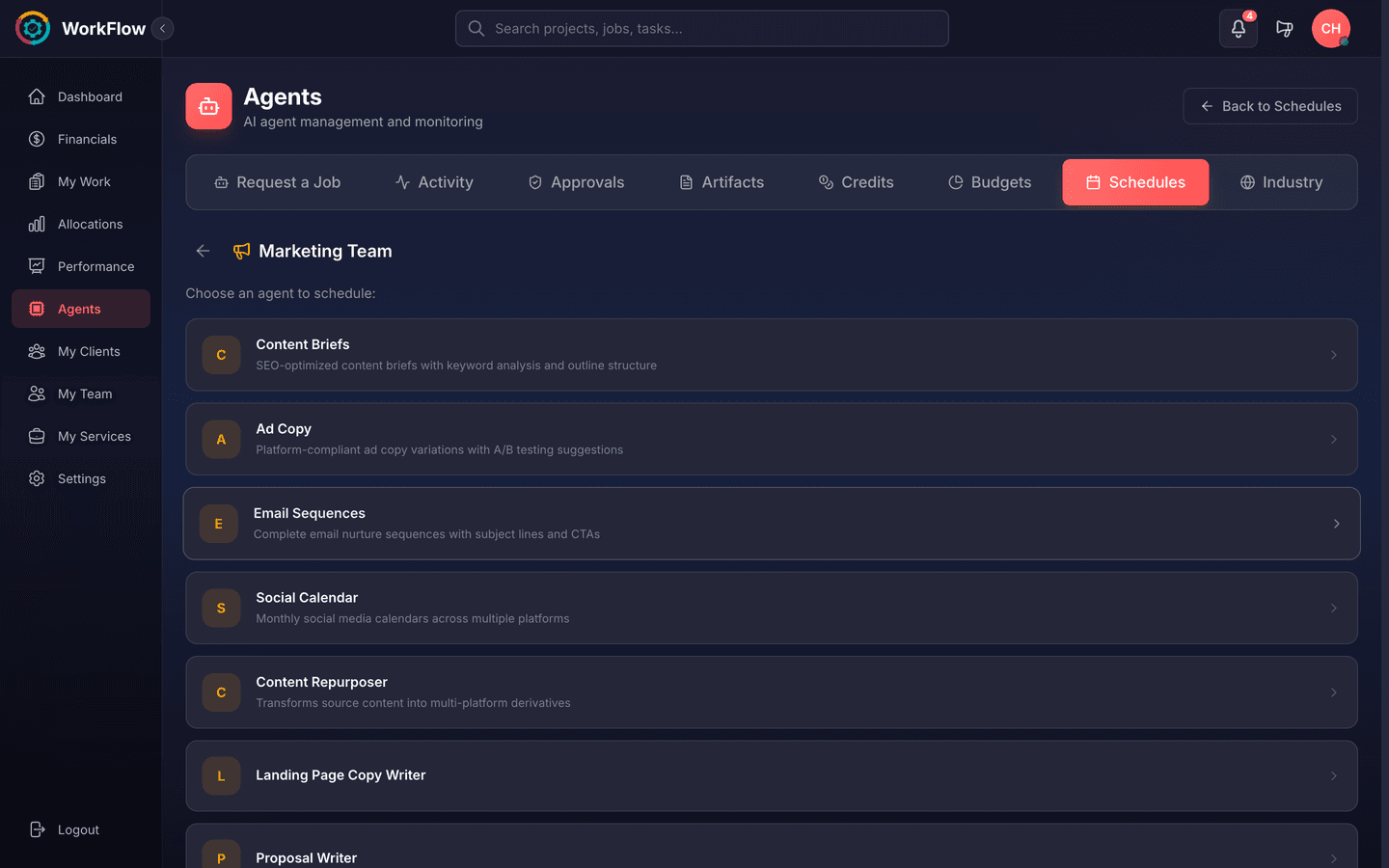Click the Ad Copy A avatar
Screen dimensions: 1389x868
[x=221, y=439]
